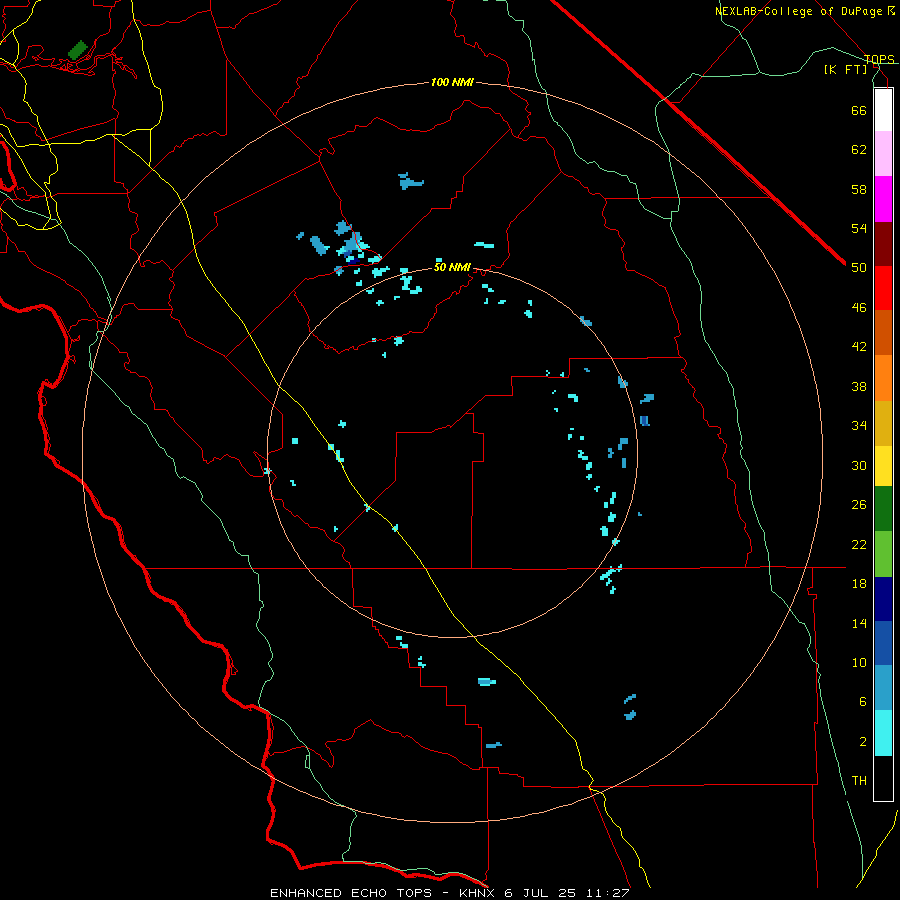Viewport: 900px width, 900px height.
Task: Click the cyan echo bar near bottom center
Action: click(487, 682)
